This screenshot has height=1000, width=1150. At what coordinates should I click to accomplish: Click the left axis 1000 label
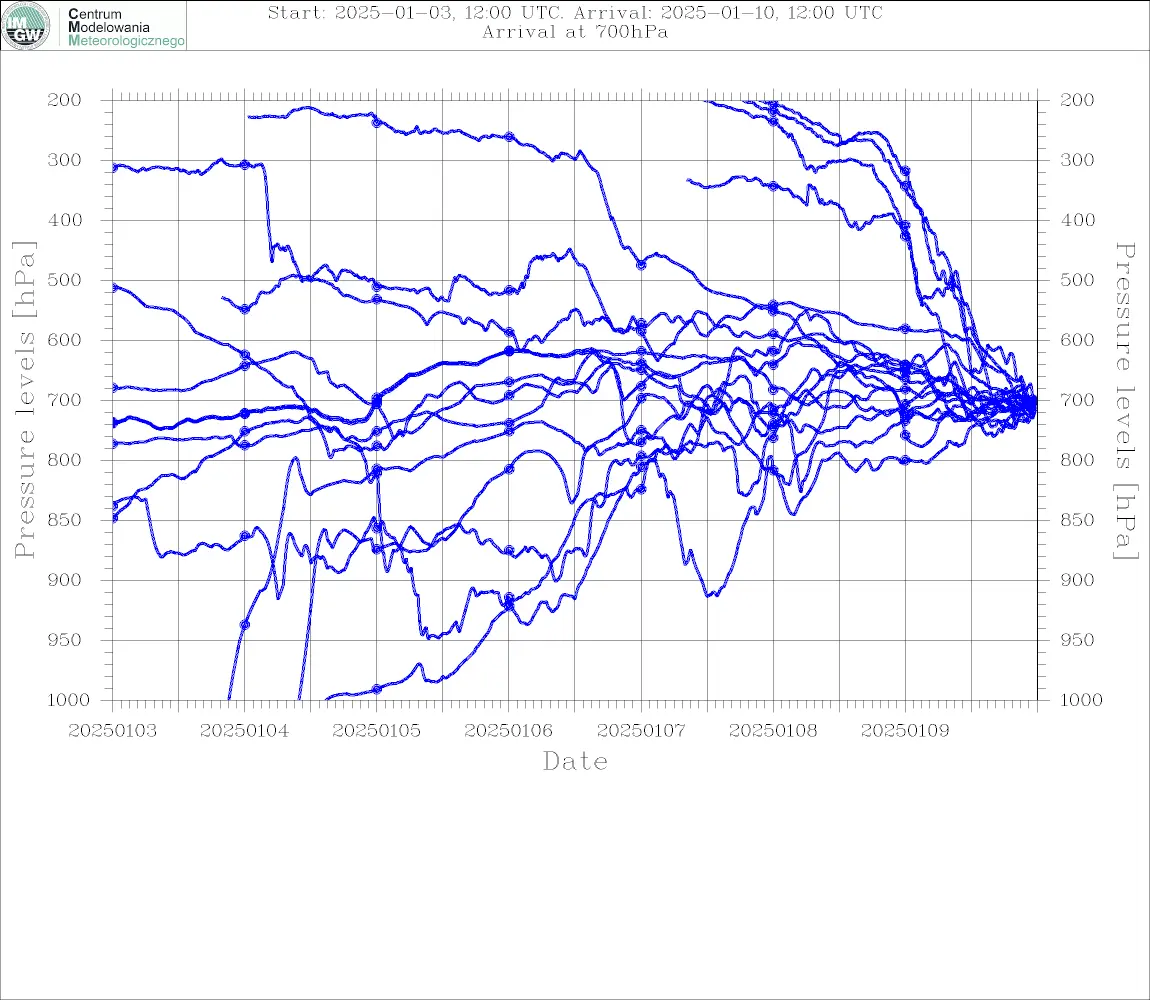coord(68,700)
